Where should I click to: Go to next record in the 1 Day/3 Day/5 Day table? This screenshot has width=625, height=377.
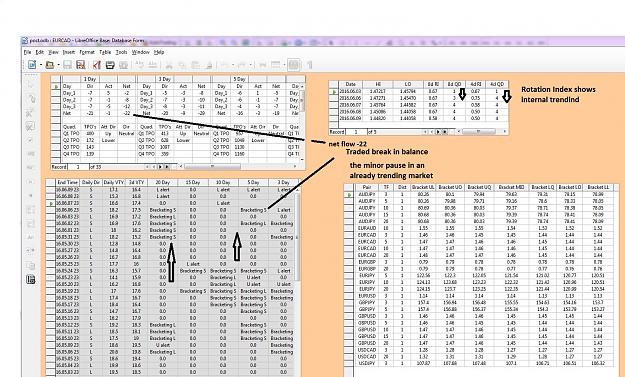(160, 167)
